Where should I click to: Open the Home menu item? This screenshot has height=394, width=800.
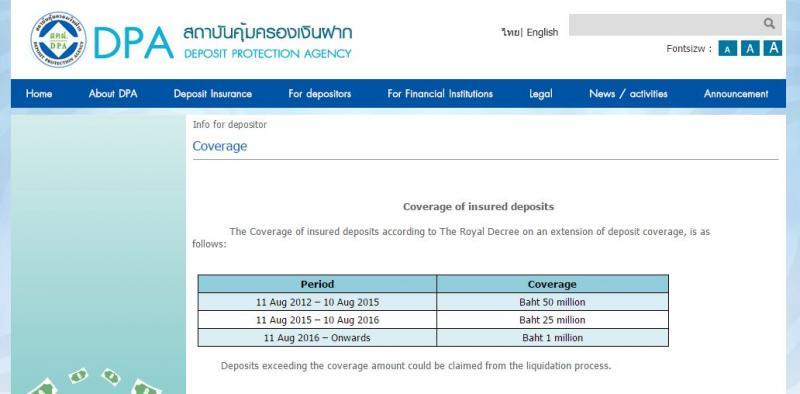39,94
